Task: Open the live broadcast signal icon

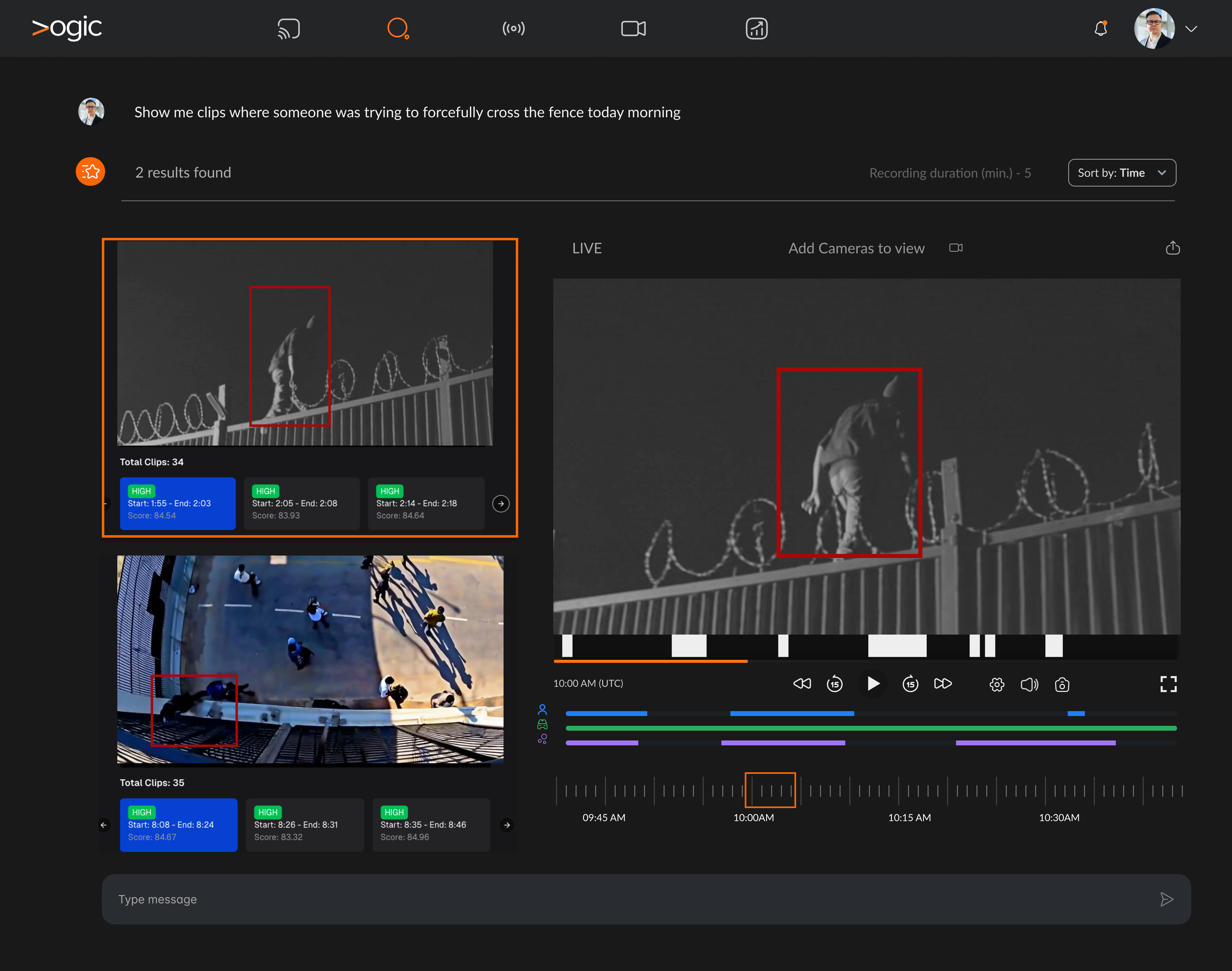Action: pos(513,29)
